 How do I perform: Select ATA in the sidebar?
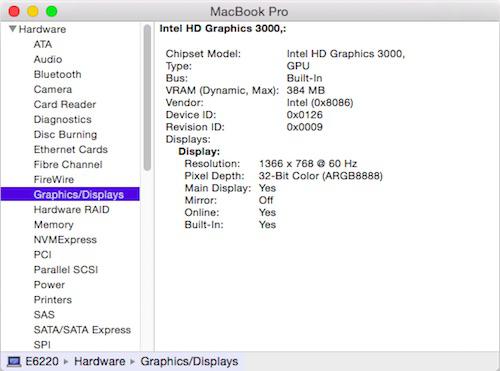43,44
